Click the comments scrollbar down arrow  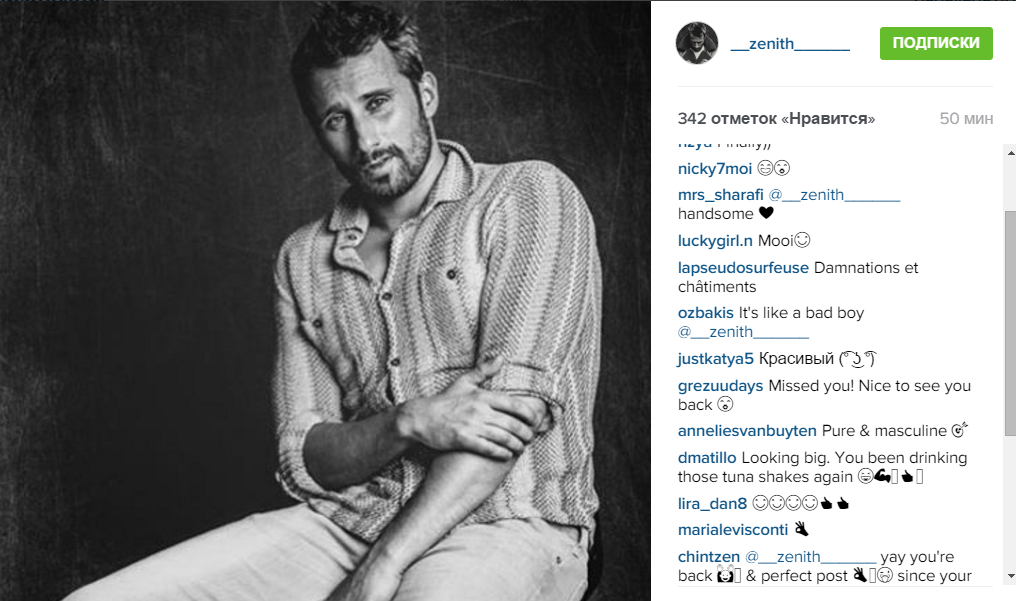(x=1010, y=576)
